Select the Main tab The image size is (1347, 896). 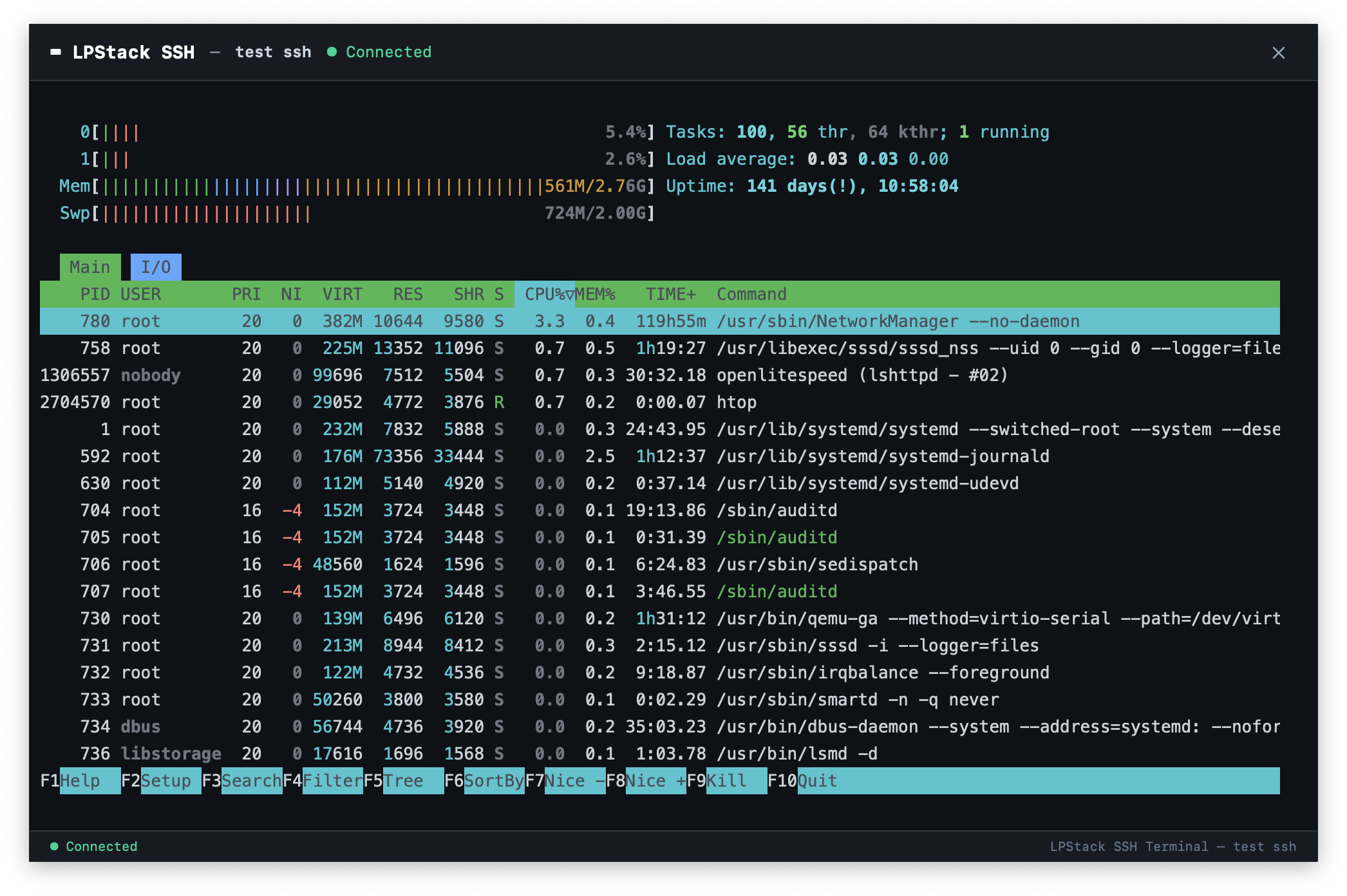coord(90,266)
